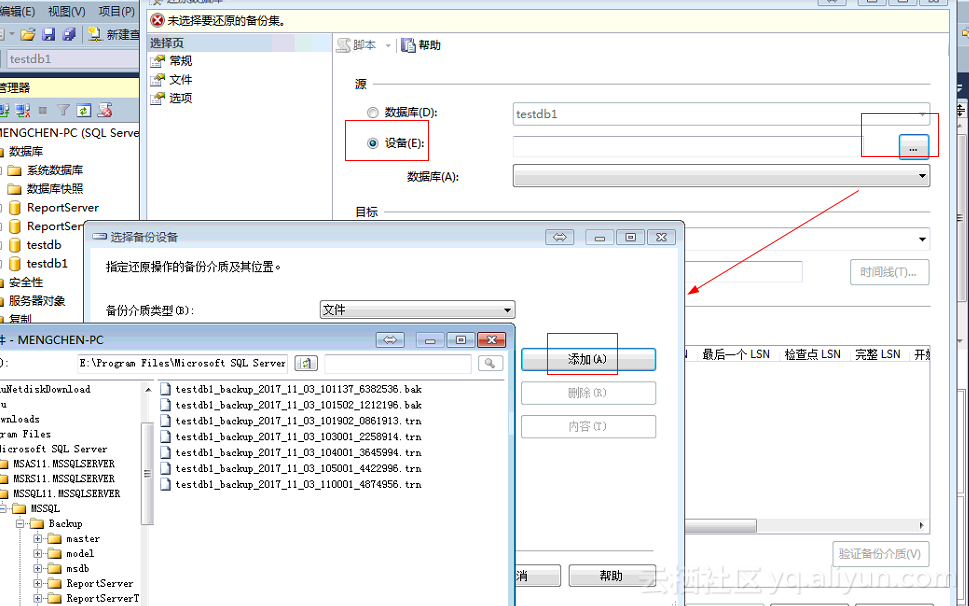
Task: Open the 数据库(A) dropdown
Action: 920,175
